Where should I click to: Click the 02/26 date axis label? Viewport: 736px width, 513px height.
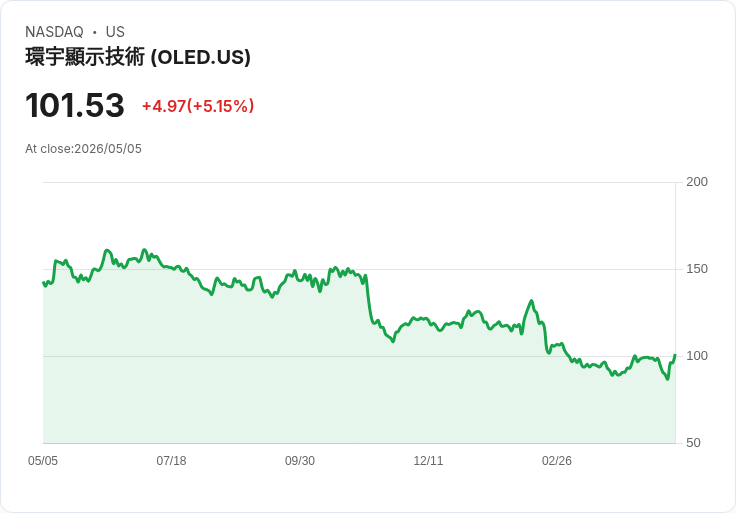coord(557,461)
